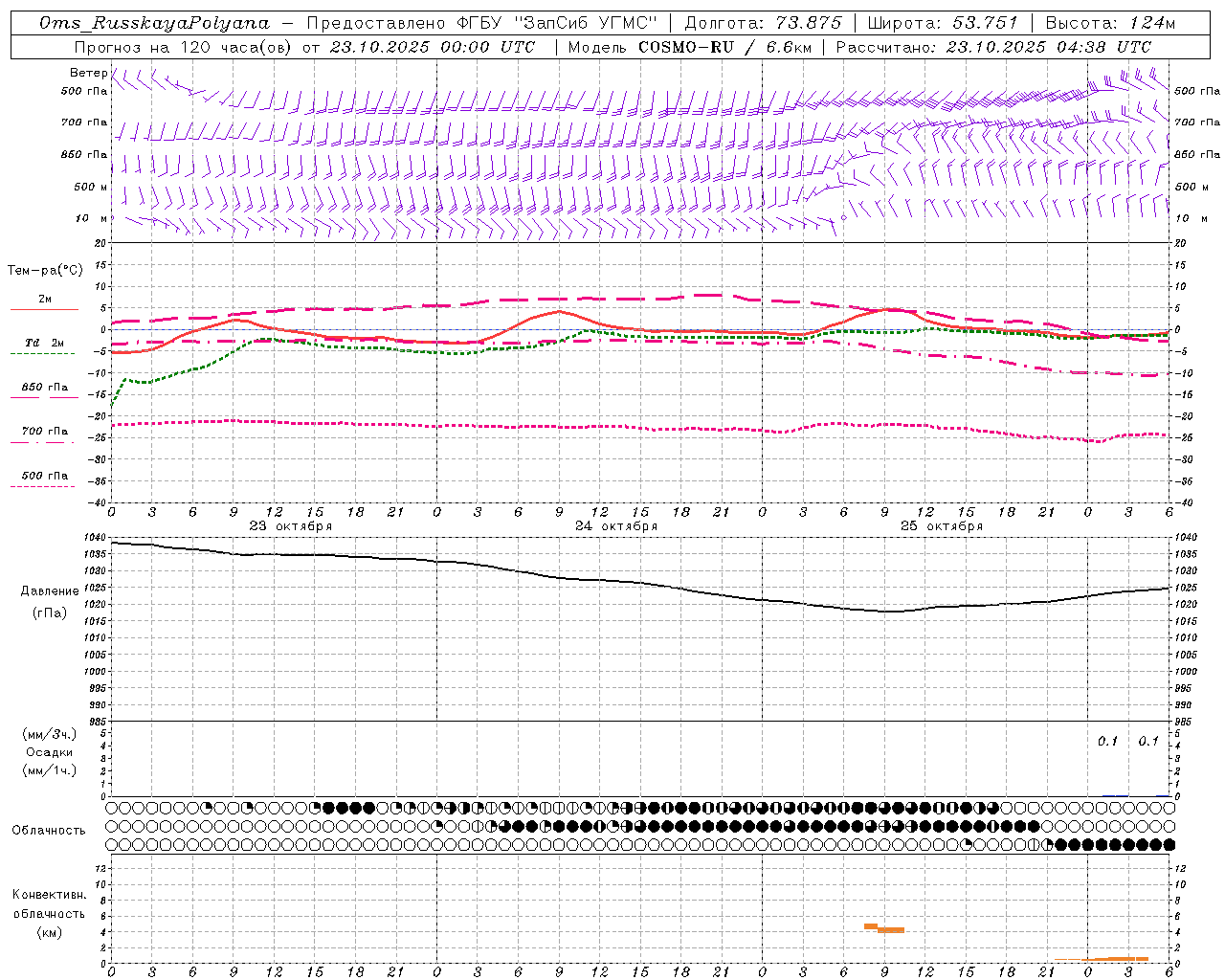Click the 850 гПа entry in the temperature legend
The width and height of the screenshot is (1225, 980).
point(45,388)
